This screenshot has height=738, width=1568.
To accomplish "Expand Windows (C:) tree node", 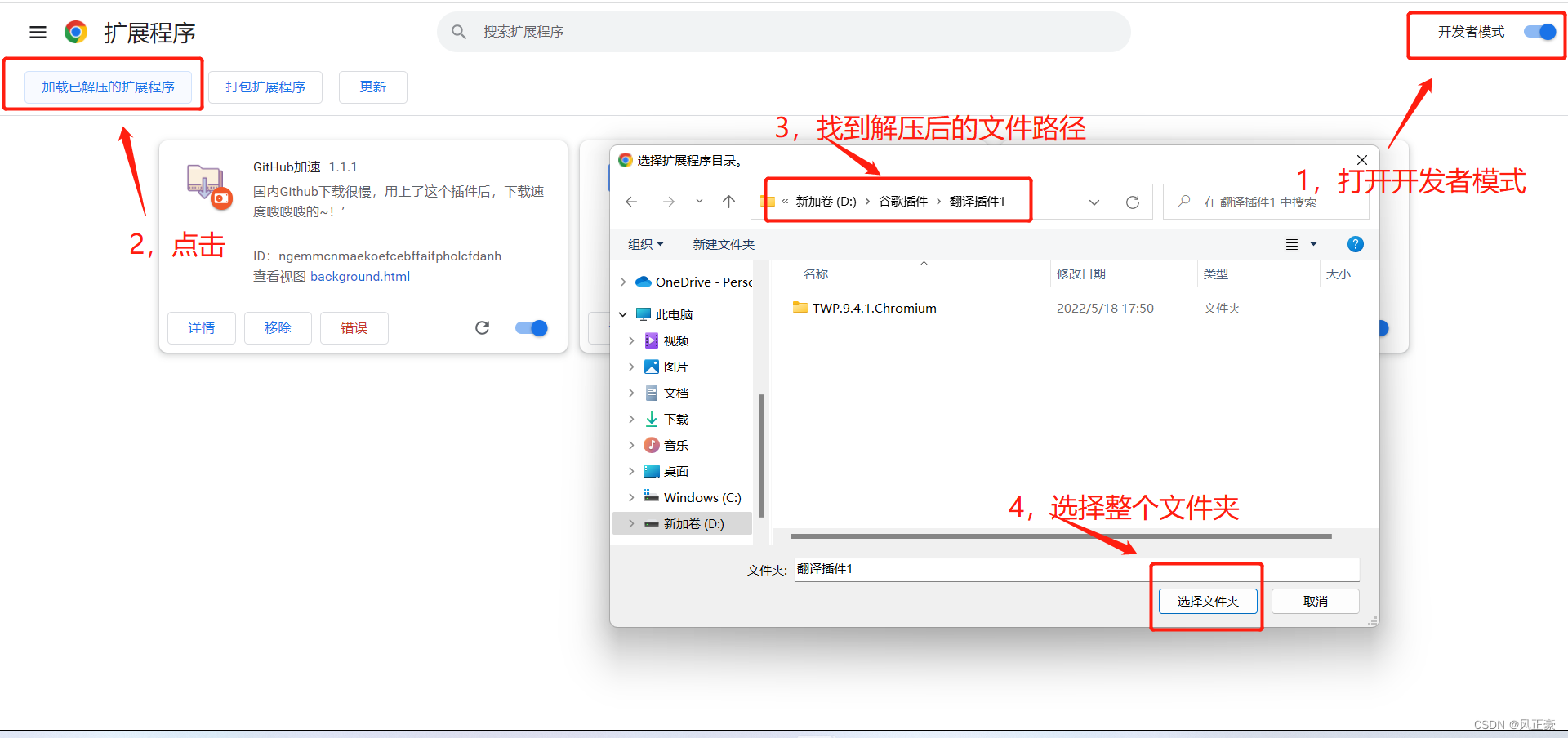I will click(631, 497).
